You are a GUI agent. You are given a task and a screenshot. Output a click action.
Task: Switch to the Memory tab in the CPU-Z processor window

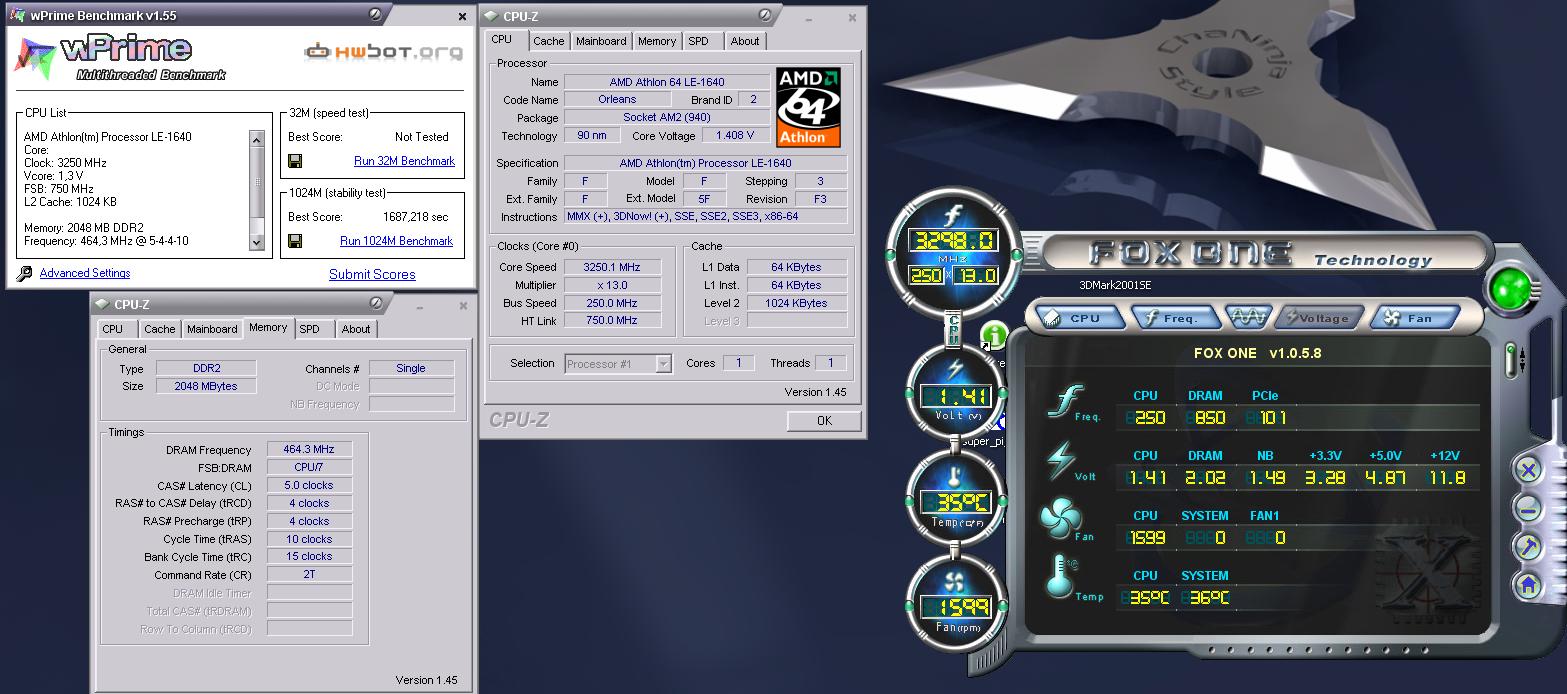click(657, 41)
